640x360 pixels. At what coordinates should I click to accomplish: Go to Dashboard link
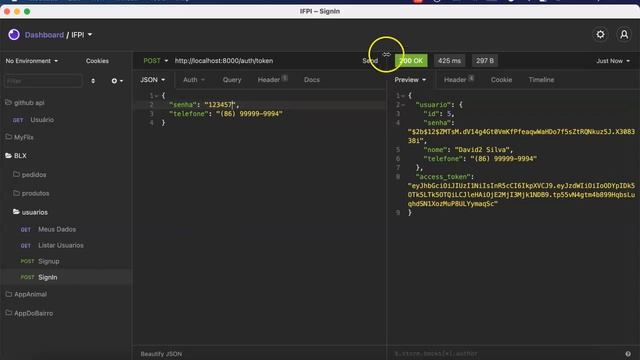(x=44, y=35)
